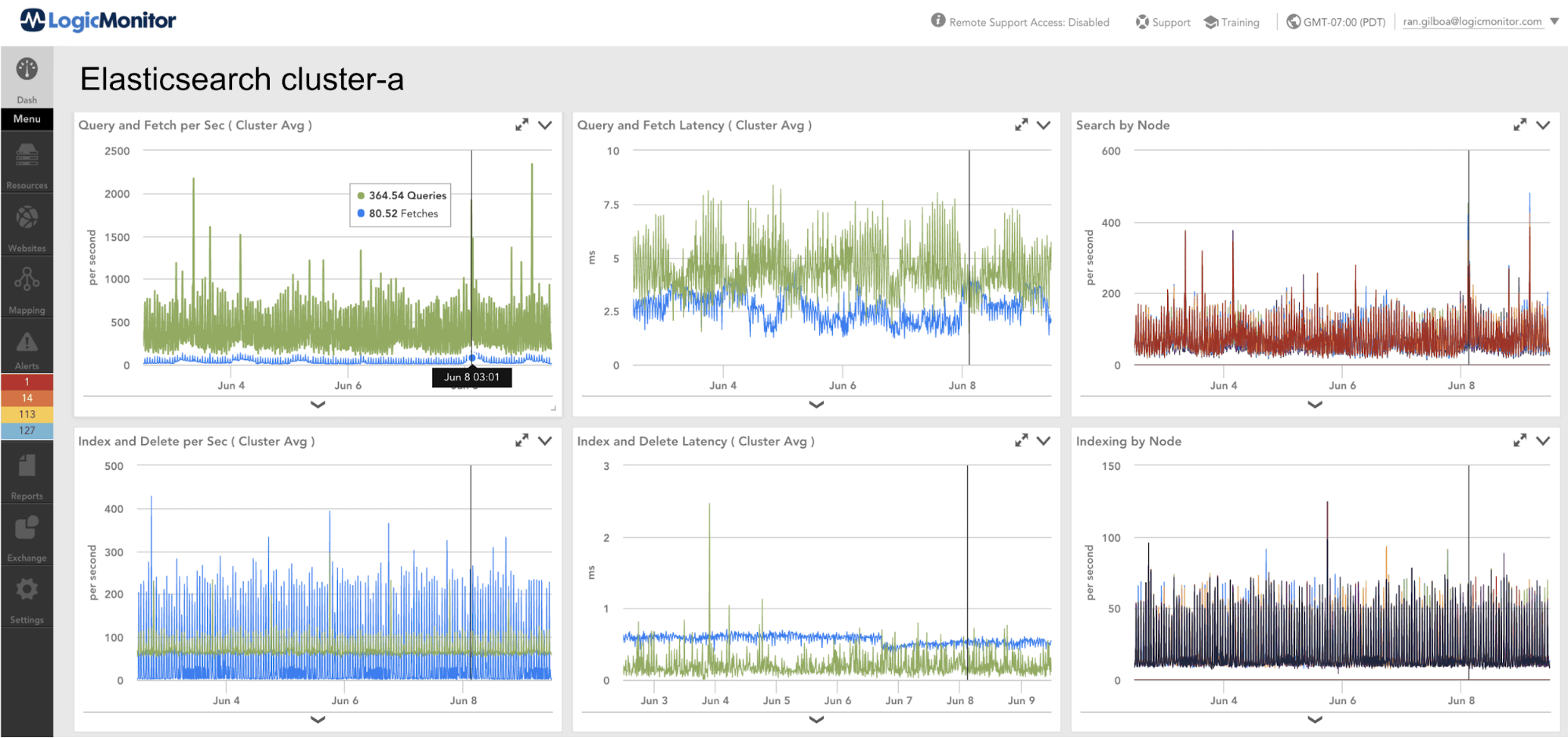Expand the Search by Node widget options
The width and height of the screenshot is (1568, 738).
[x=1543, y=125]
